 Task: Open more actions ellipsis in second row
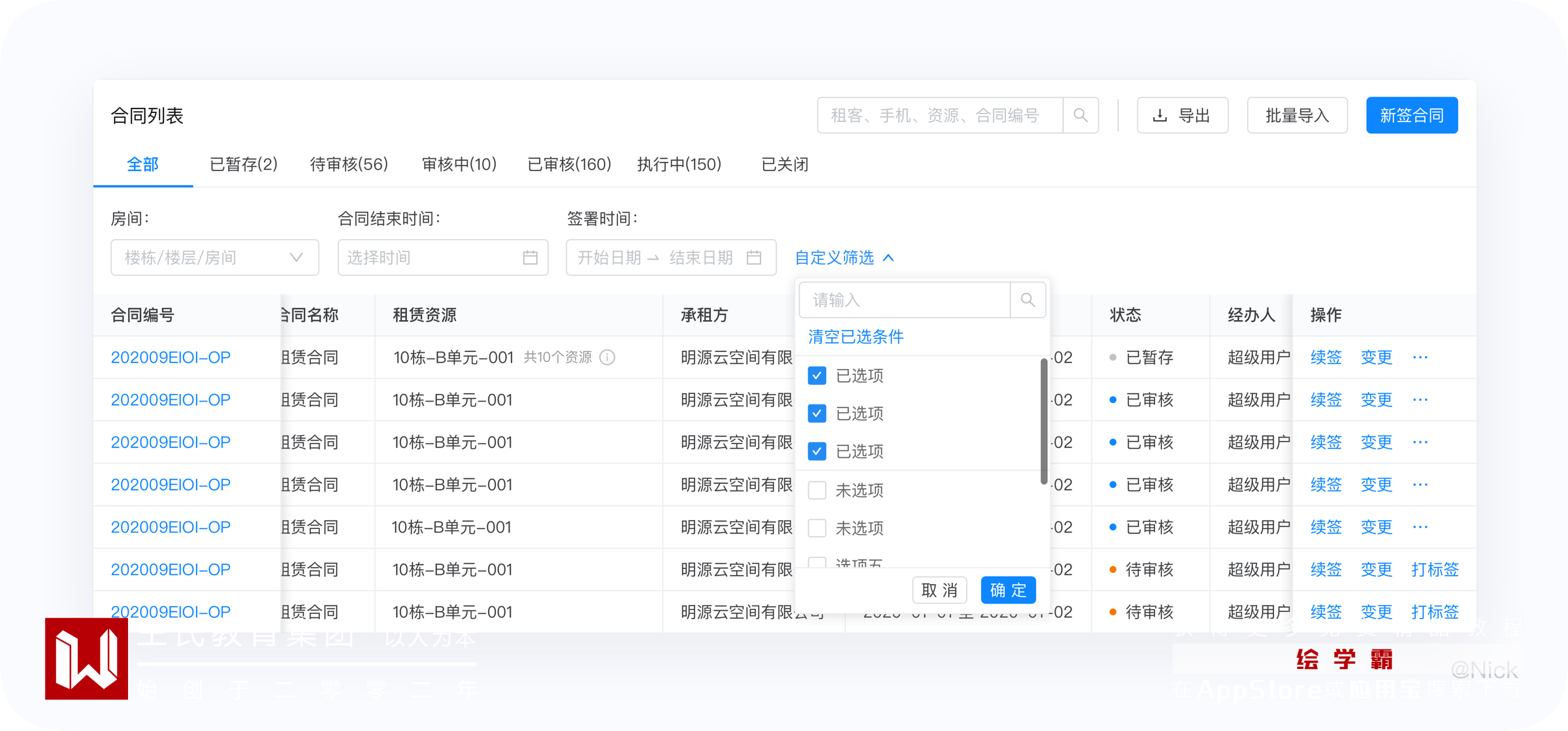pyautogui.click(x=1420, y=400)
